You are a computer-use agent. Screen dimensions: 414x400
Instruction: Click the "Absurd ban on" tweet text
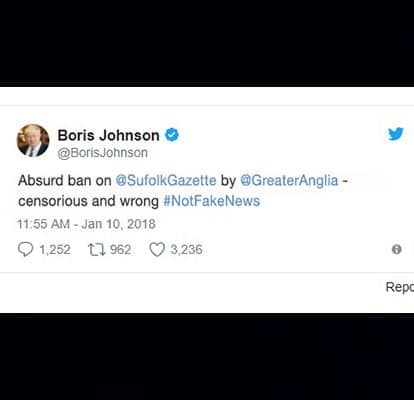point(65,180)
